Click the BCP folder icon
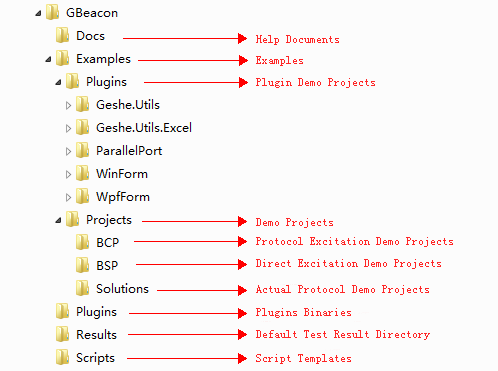 [x=82, y=242]
